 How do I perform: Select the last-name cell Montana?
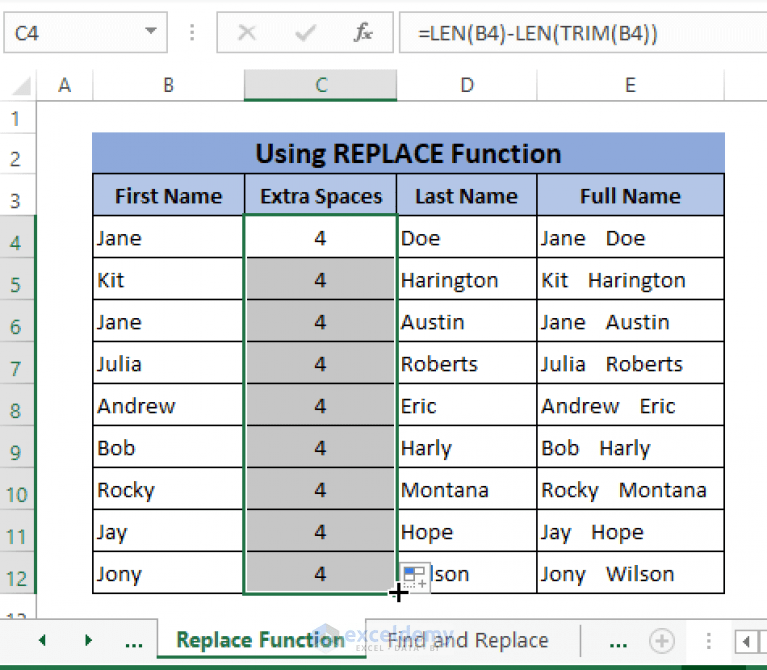click(x=467, y=490)
